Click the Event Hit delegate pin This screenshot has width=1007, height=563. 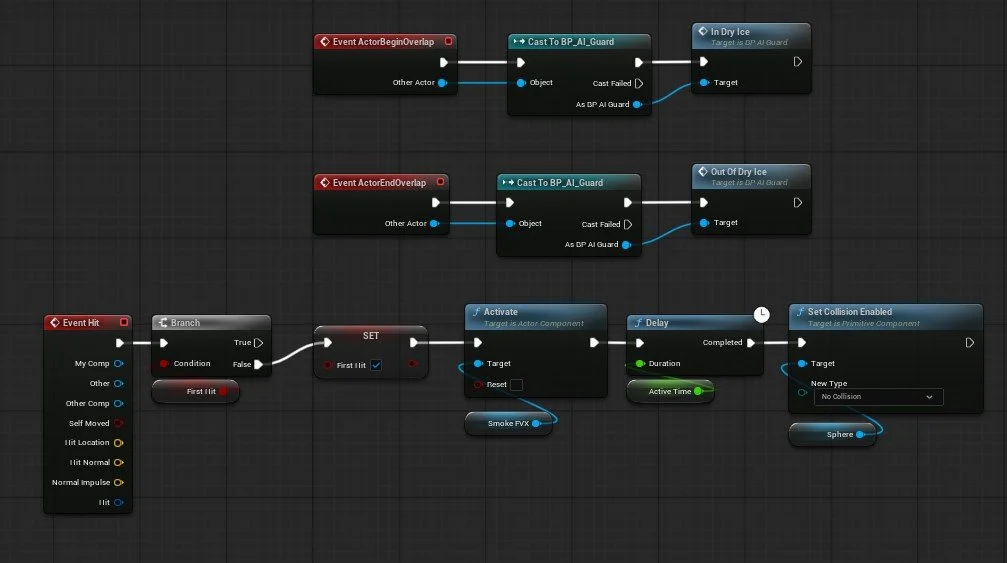tap(124, 322)
